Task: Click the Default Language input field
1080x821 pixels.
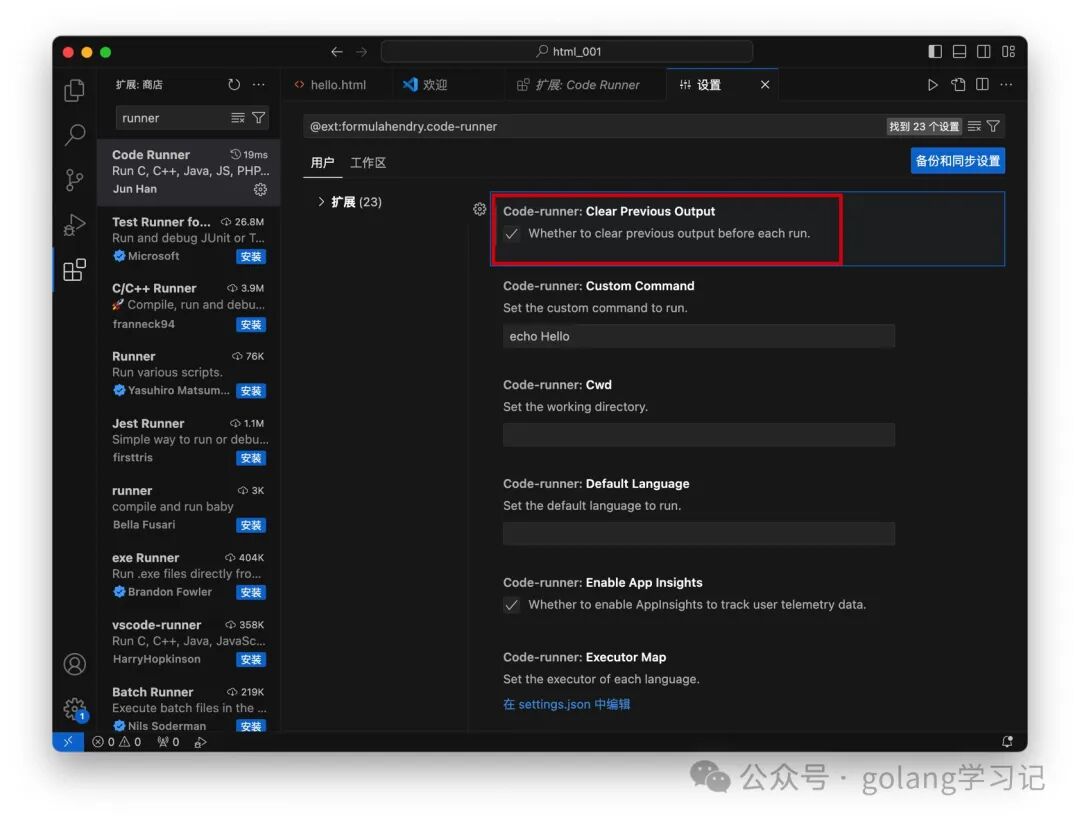Action: 698,533
